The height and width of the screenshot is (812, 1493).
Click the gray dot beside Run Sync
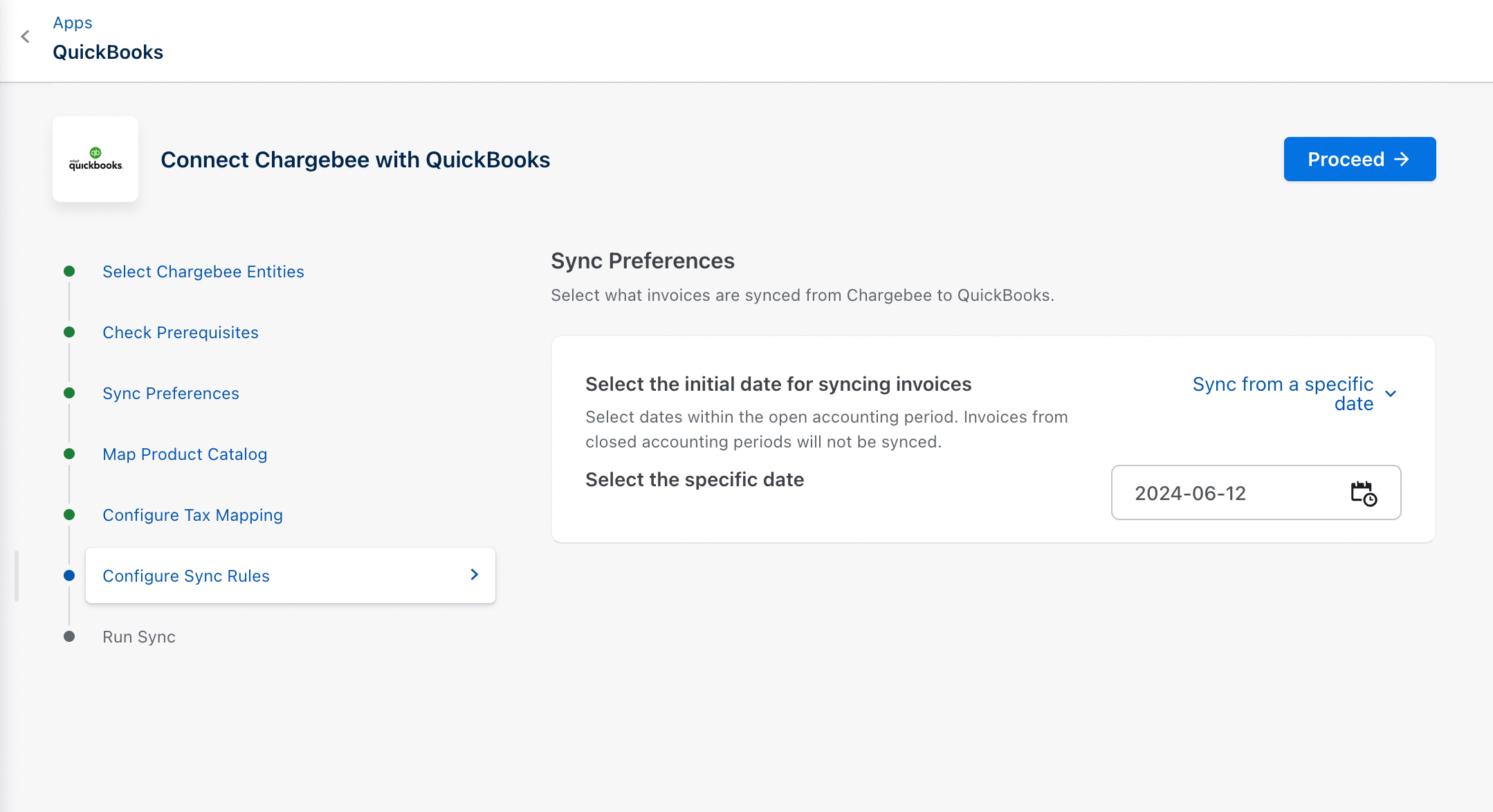click(69, 636)
